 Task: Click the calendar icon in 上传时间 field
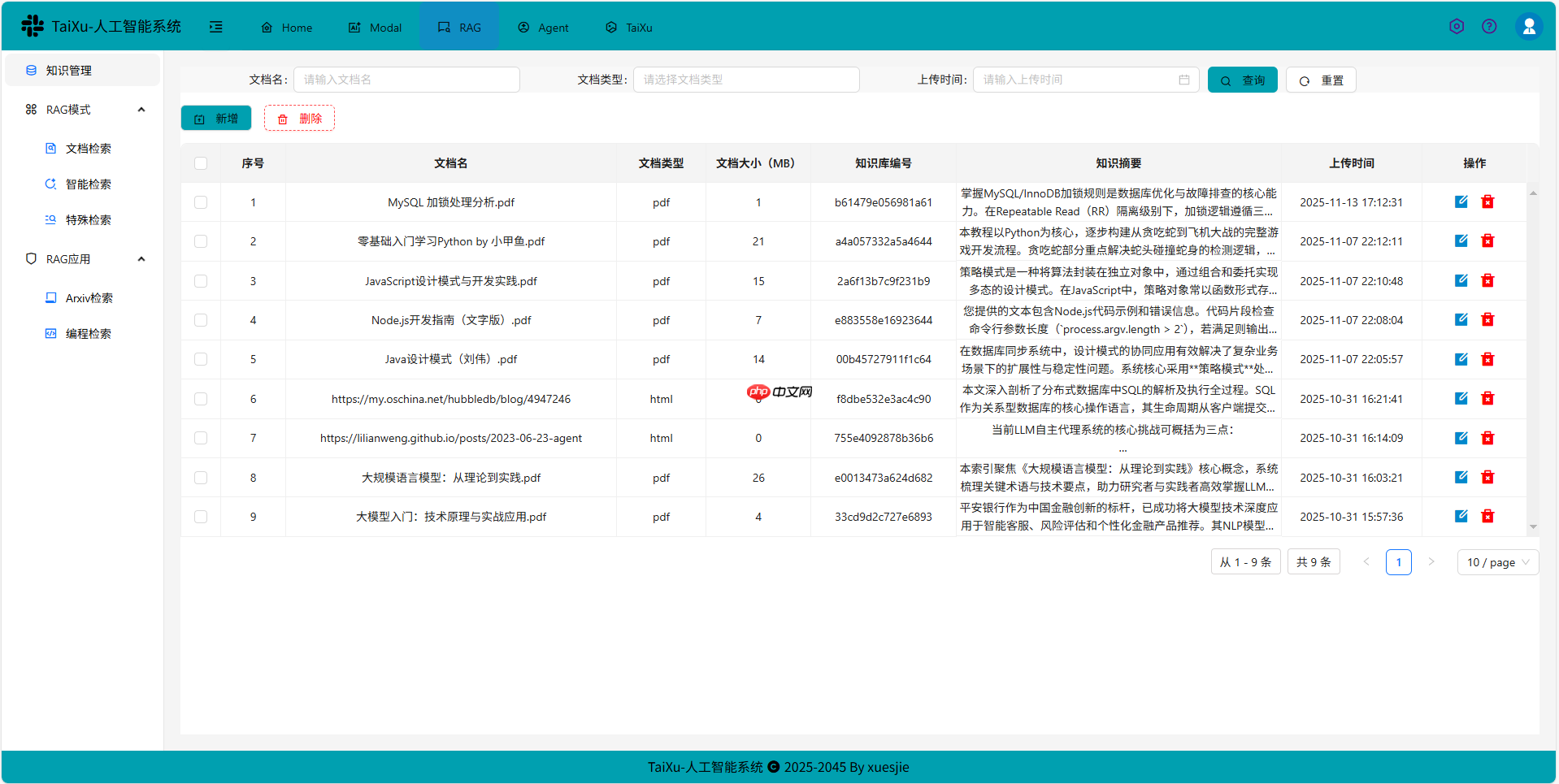coord(1184,79)
